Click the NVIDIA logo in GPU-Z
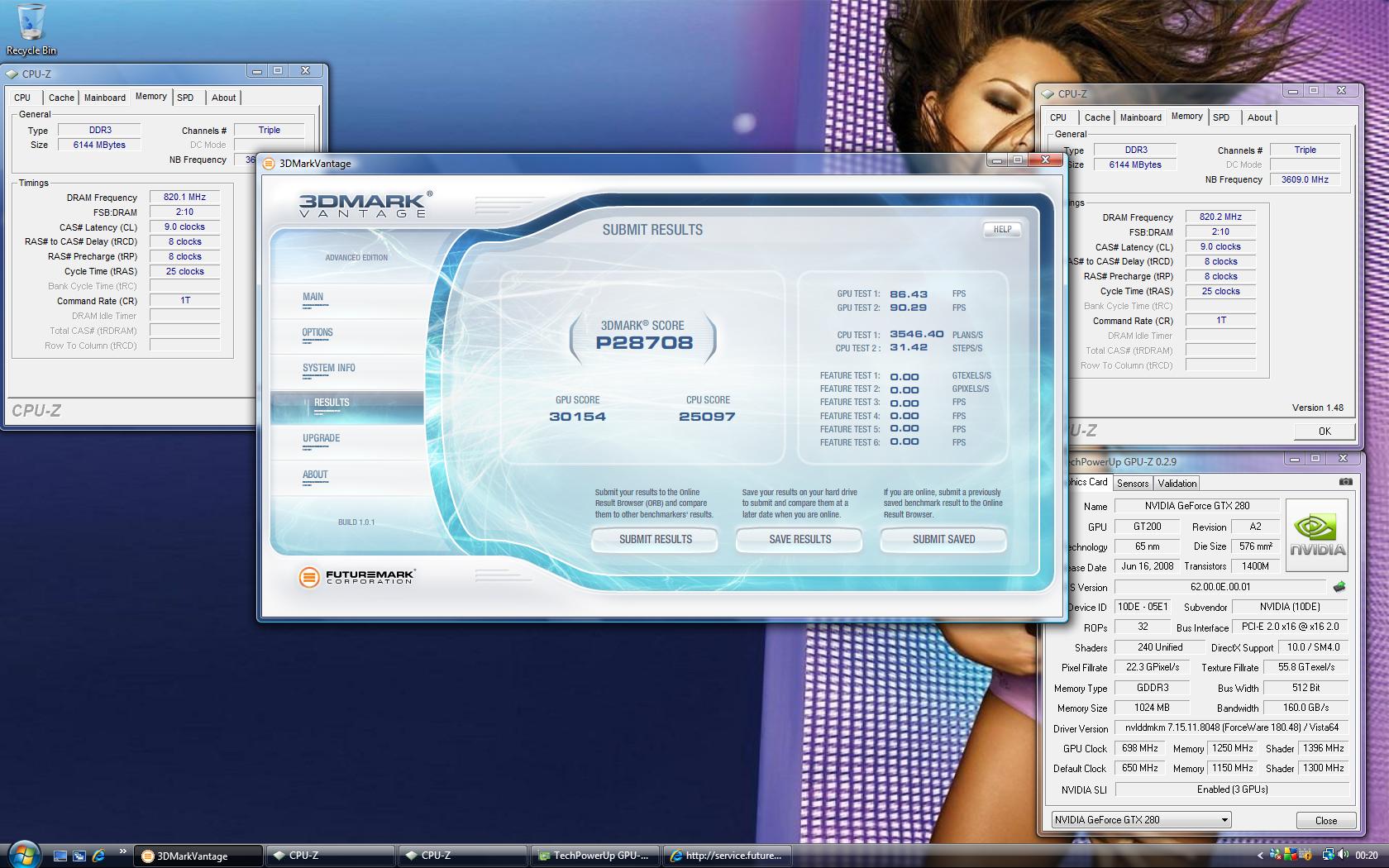Screen dimensions: 1389x868 click(1317, 535)
